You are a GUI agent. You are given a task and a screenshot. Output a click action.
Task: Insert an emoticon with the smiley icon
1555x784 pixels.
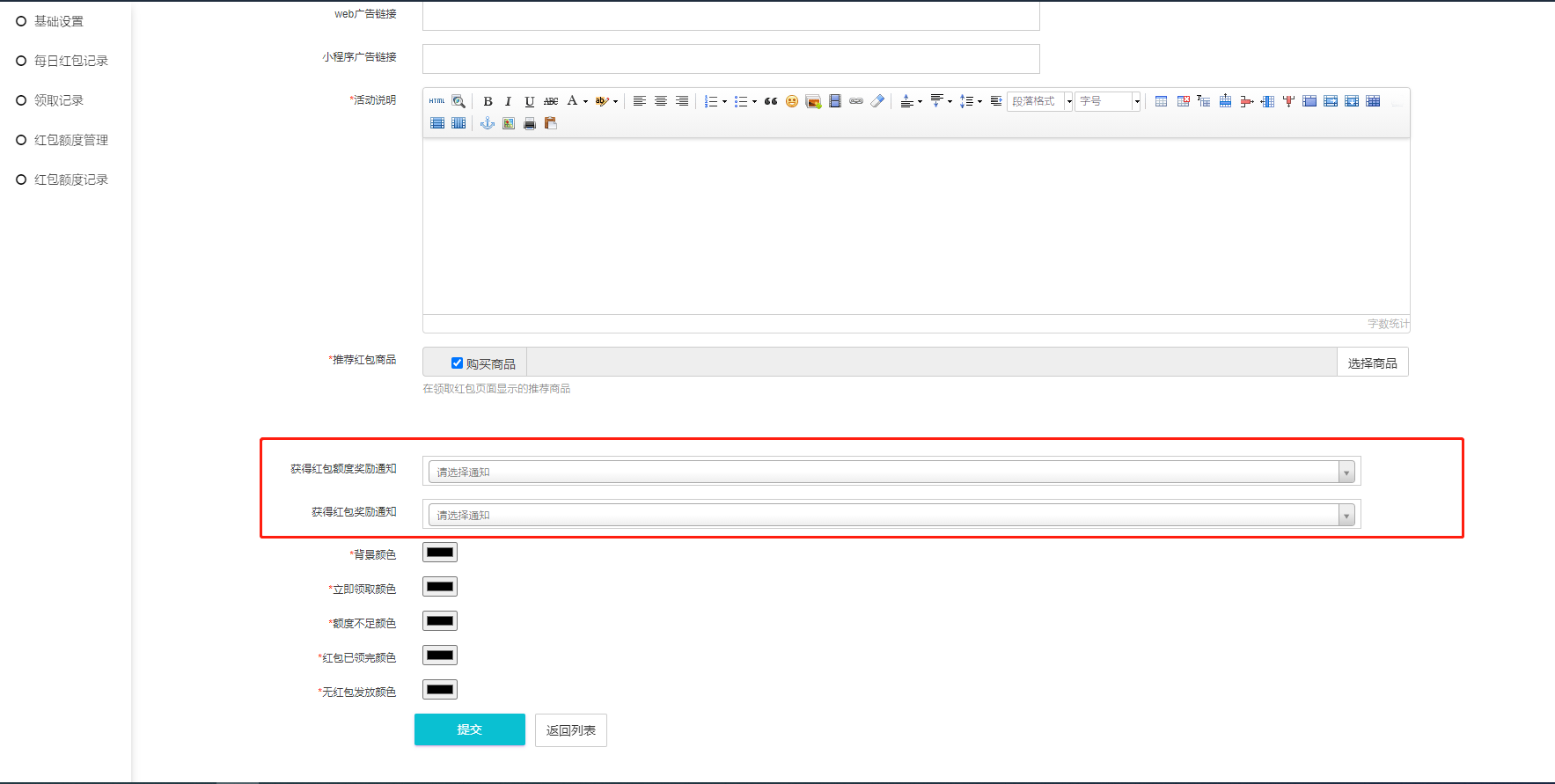pyautogui.click(x=792, y=101)
